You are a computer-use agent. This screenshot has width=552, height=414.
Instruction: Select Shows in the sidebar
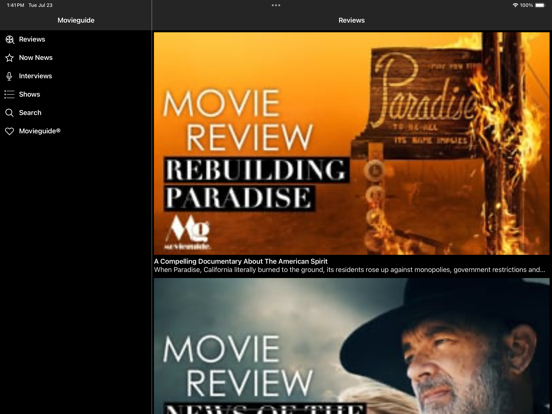tap(76, 94)
